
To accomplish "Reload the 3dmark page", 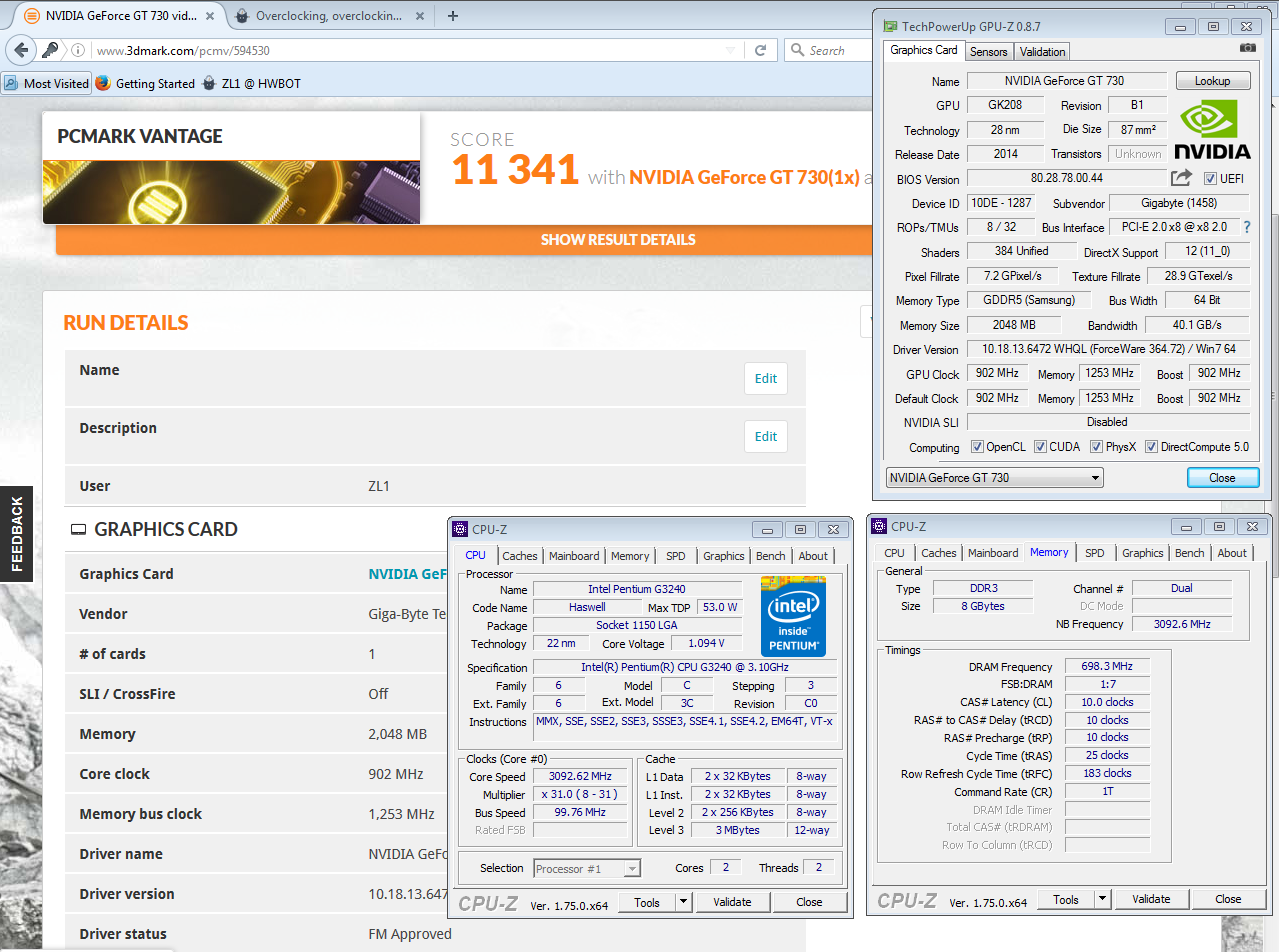I will [761, 50].
